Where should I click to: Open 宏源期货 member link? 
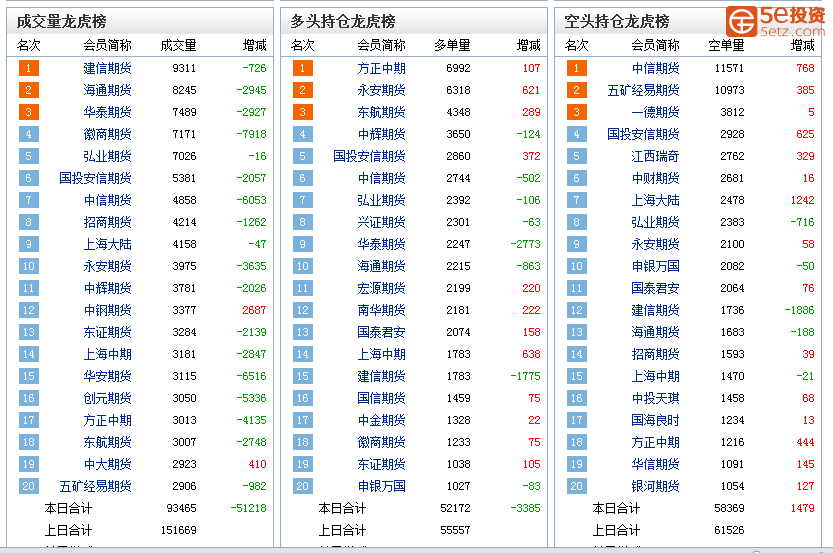click(381, 288)
